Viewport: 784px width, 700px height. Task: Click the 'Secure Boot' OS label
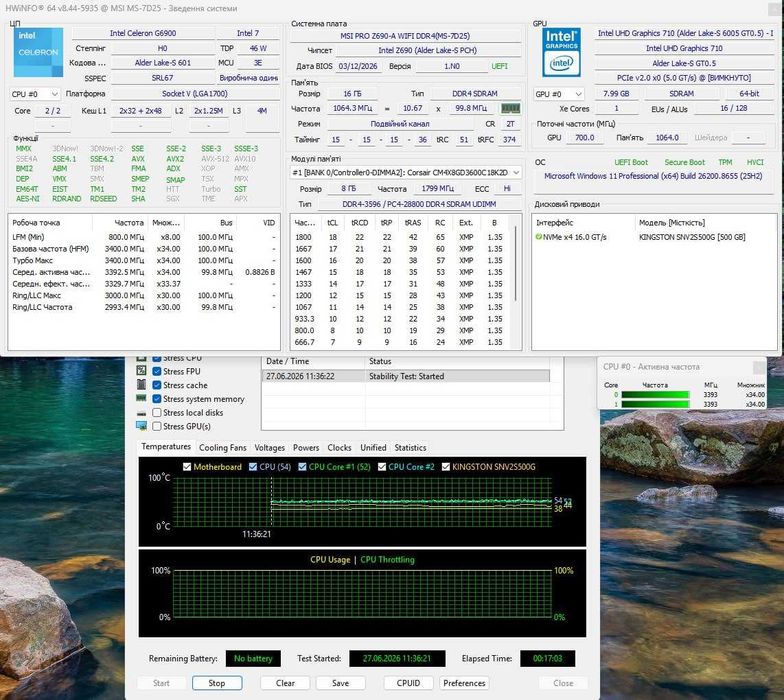(684, 162)
